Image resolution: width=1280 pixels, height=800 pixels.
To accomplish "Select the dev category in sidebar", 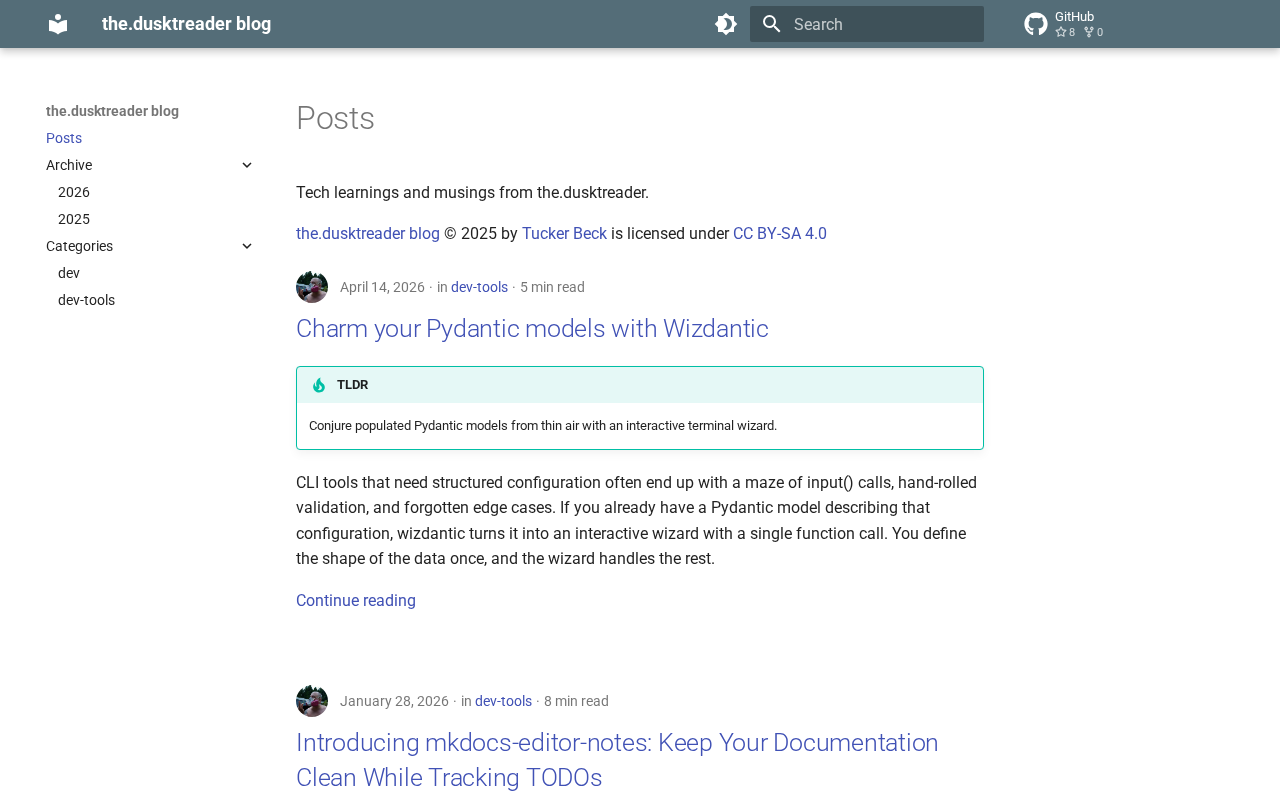I will [69, 273].
